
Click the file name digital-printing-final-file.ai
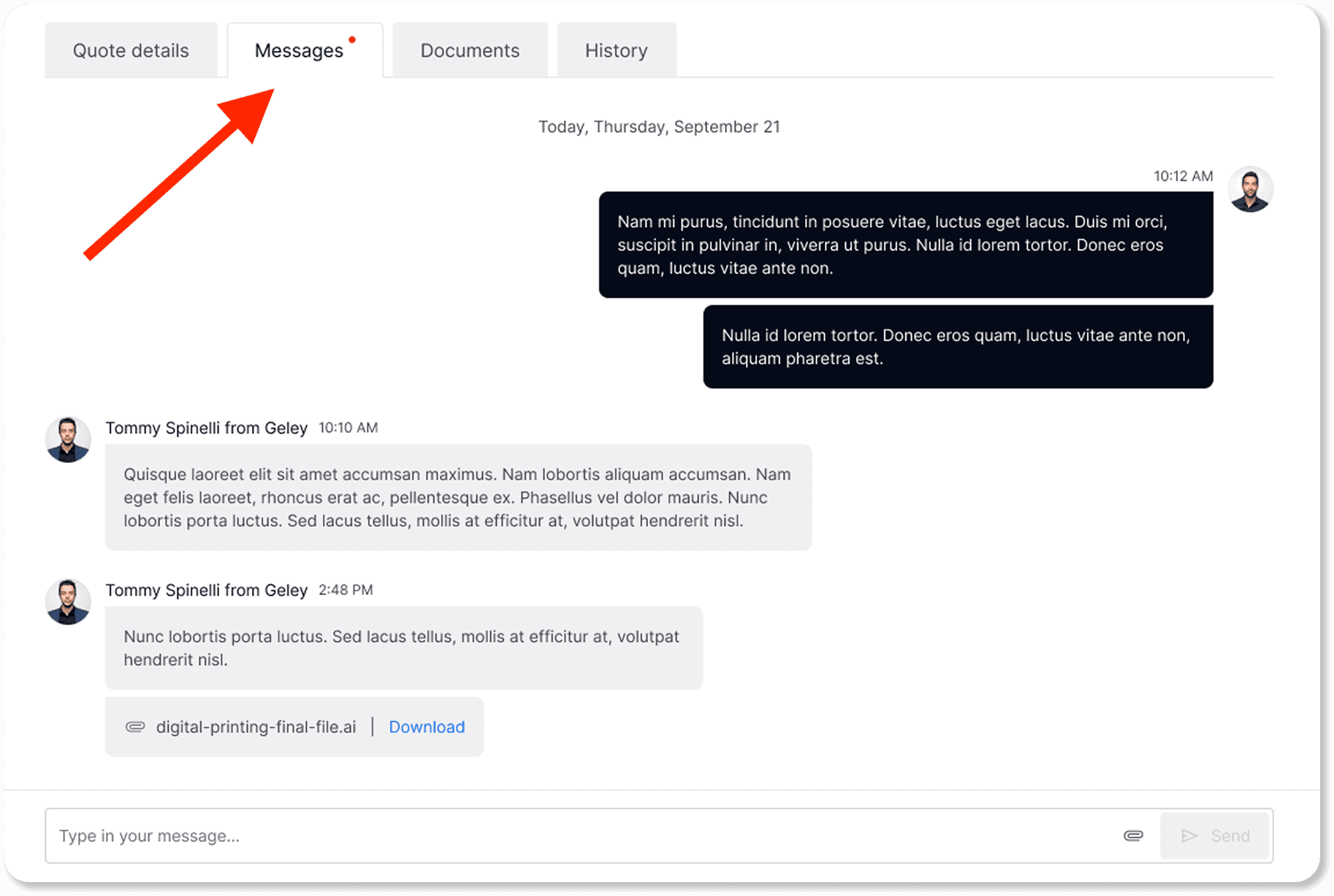[256, 727]
